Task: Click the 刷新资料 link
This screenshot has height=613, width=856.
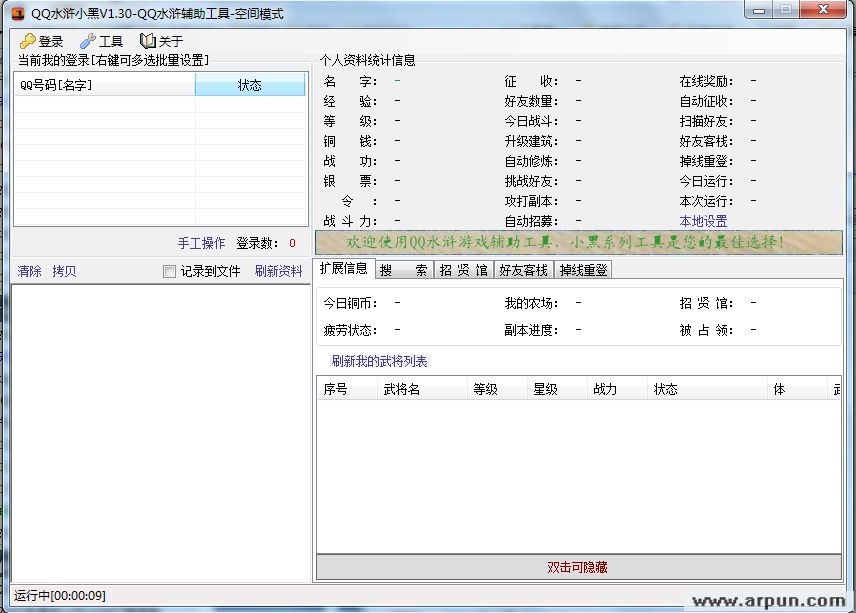Action: click(x=278, y=271)
